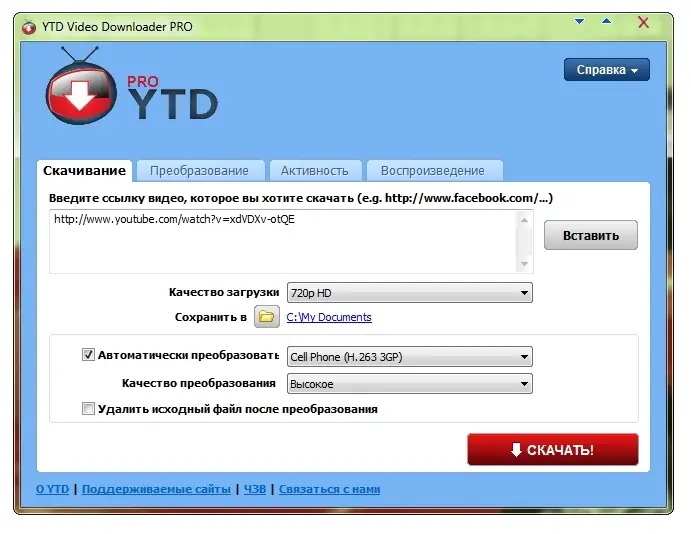Open the C:\My Documents save path link
Viewport: 691px width, 534px height.
329,317
